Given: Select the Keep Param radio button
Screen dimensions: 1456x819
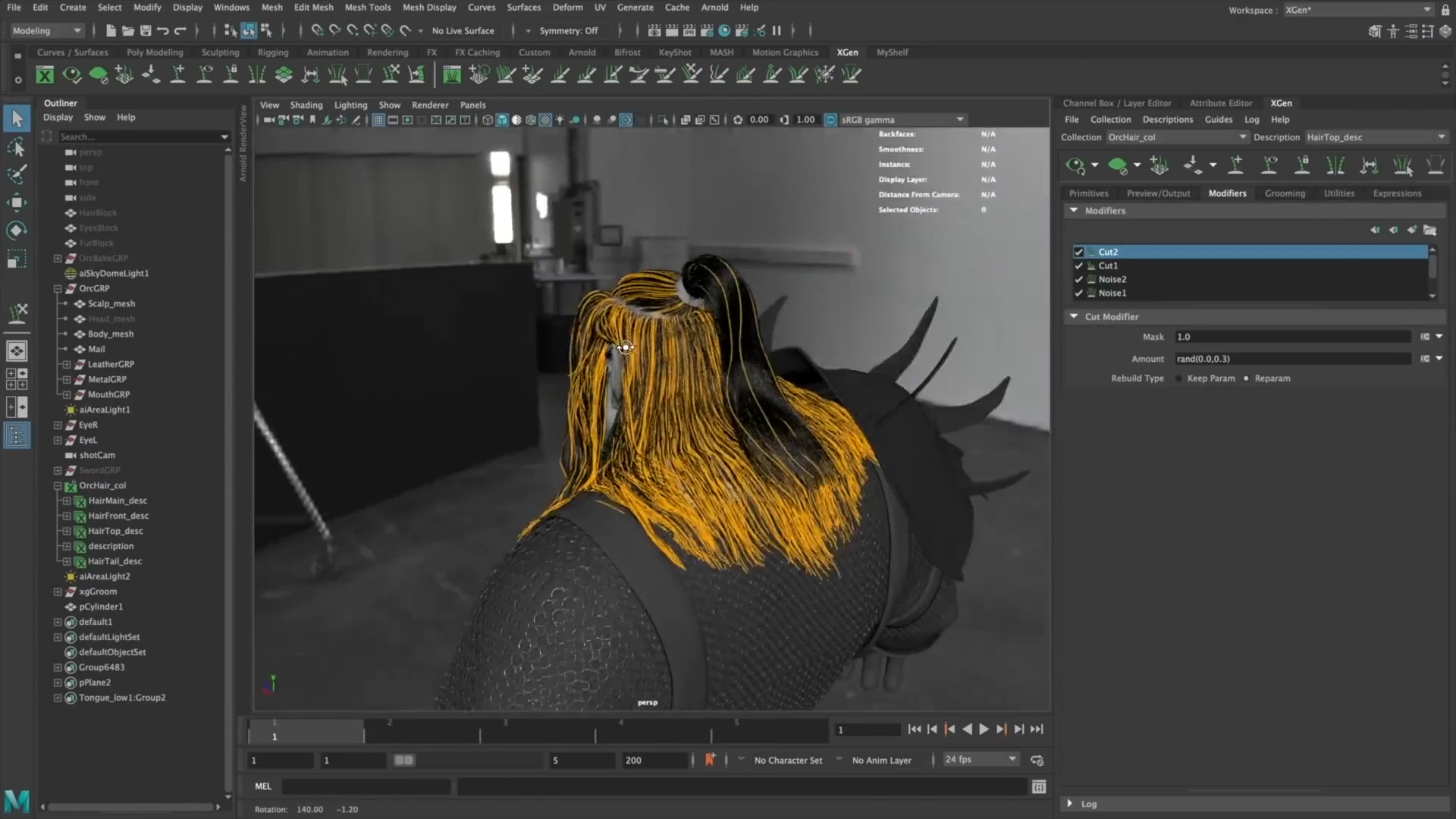Looking at the screenshot, I should (x=1179, y=378).
